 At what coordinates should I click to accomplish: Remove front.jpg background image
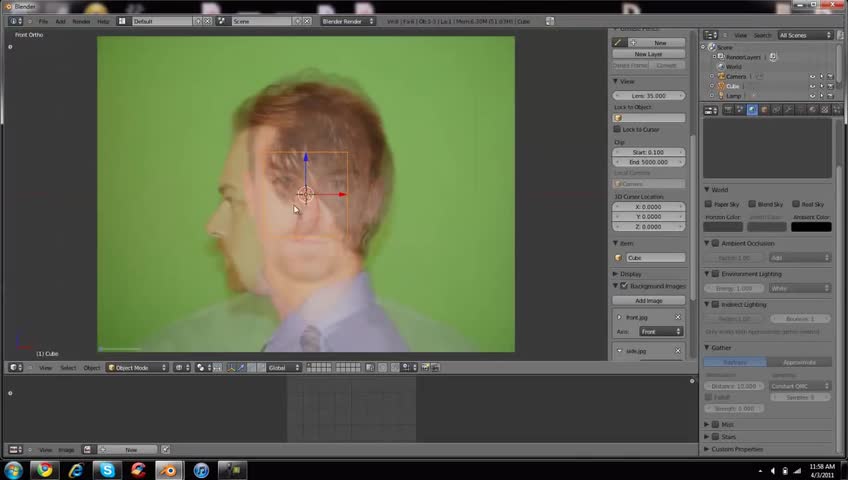tap(678, 317)
